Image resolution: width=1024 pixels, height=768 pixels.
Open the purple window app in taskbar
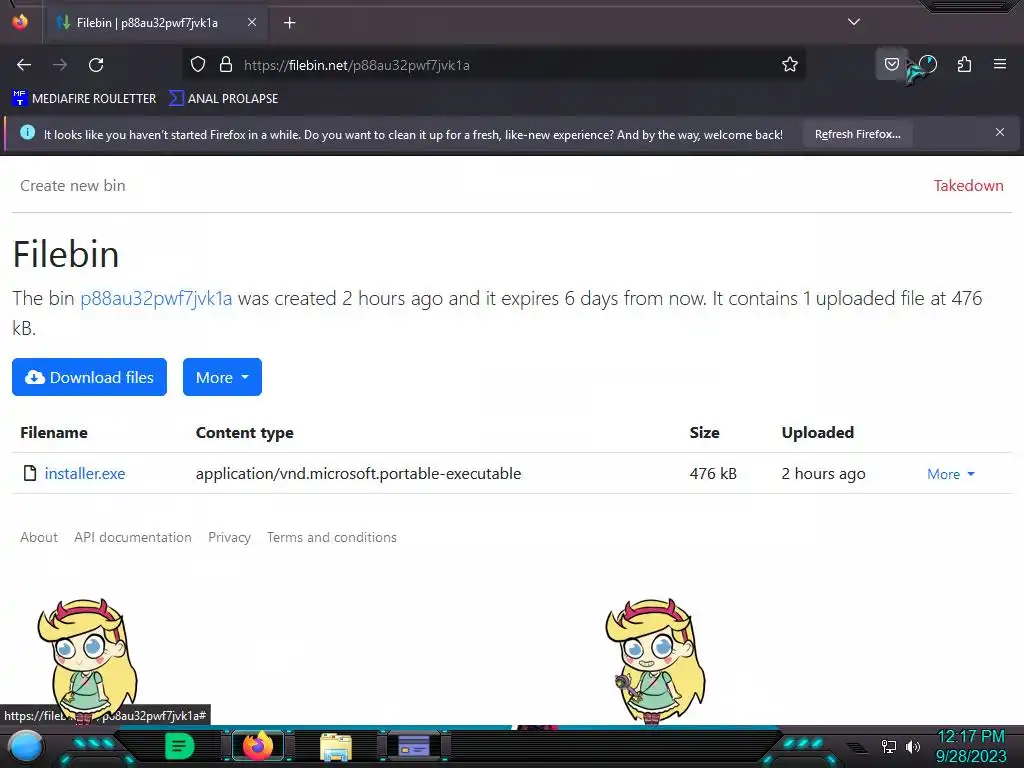click(x=414, y=746)
